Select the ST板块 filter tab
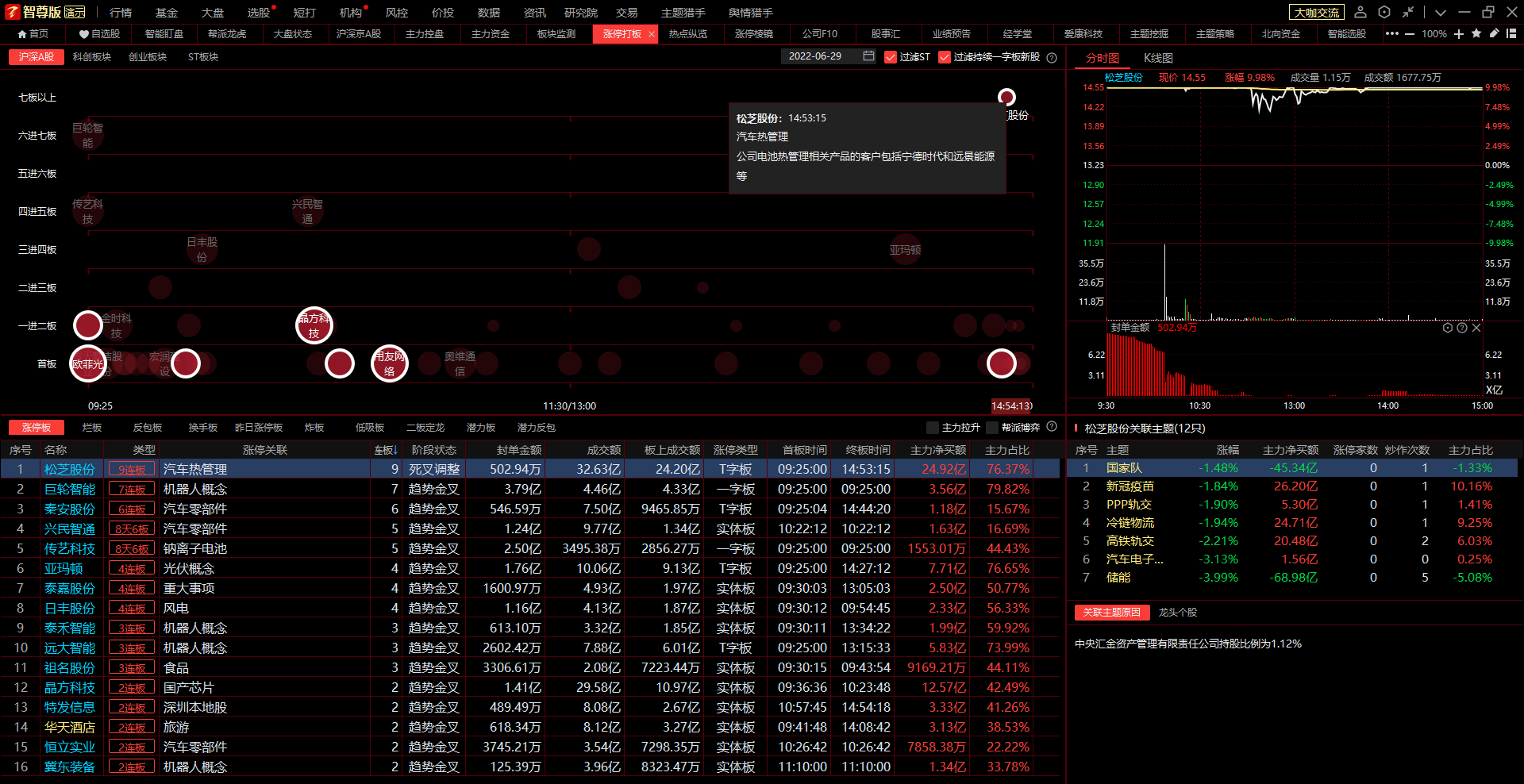This screenshot has width=1524, height=784. [203, 57]
